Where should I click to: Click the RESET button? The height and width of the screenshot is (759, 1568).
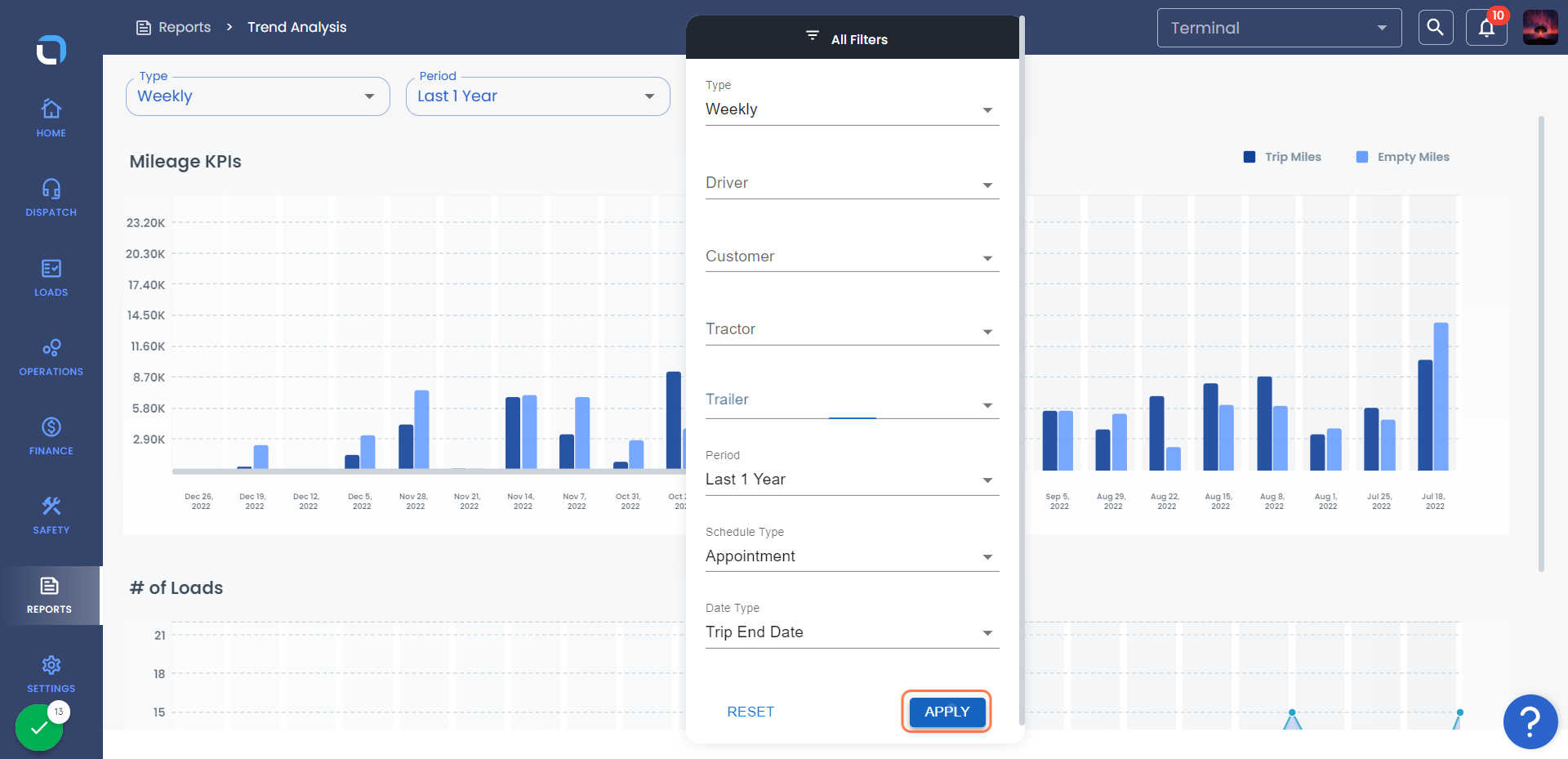751,712
